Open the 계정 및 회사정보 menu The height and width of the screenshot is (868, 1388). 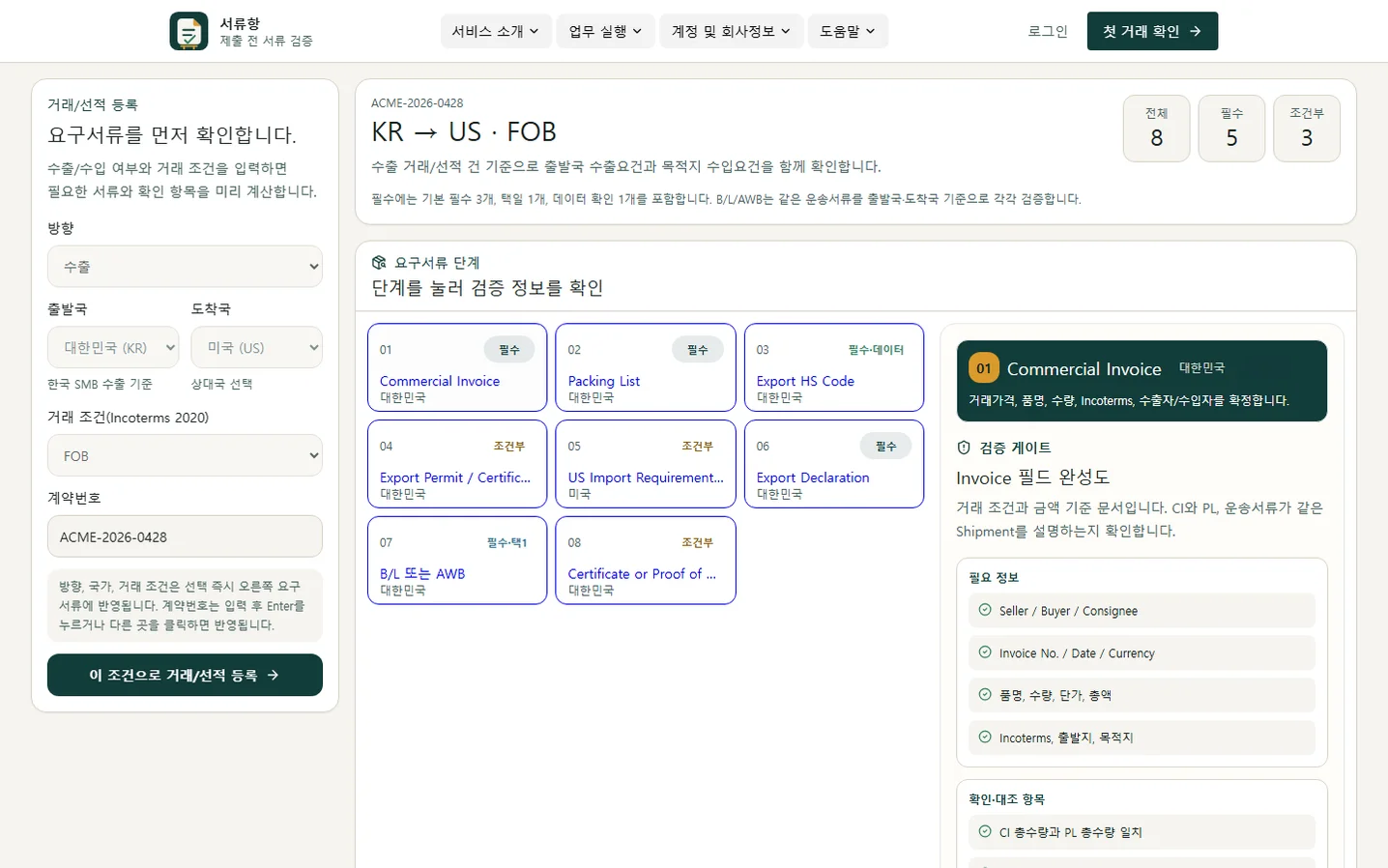(731, 31)
